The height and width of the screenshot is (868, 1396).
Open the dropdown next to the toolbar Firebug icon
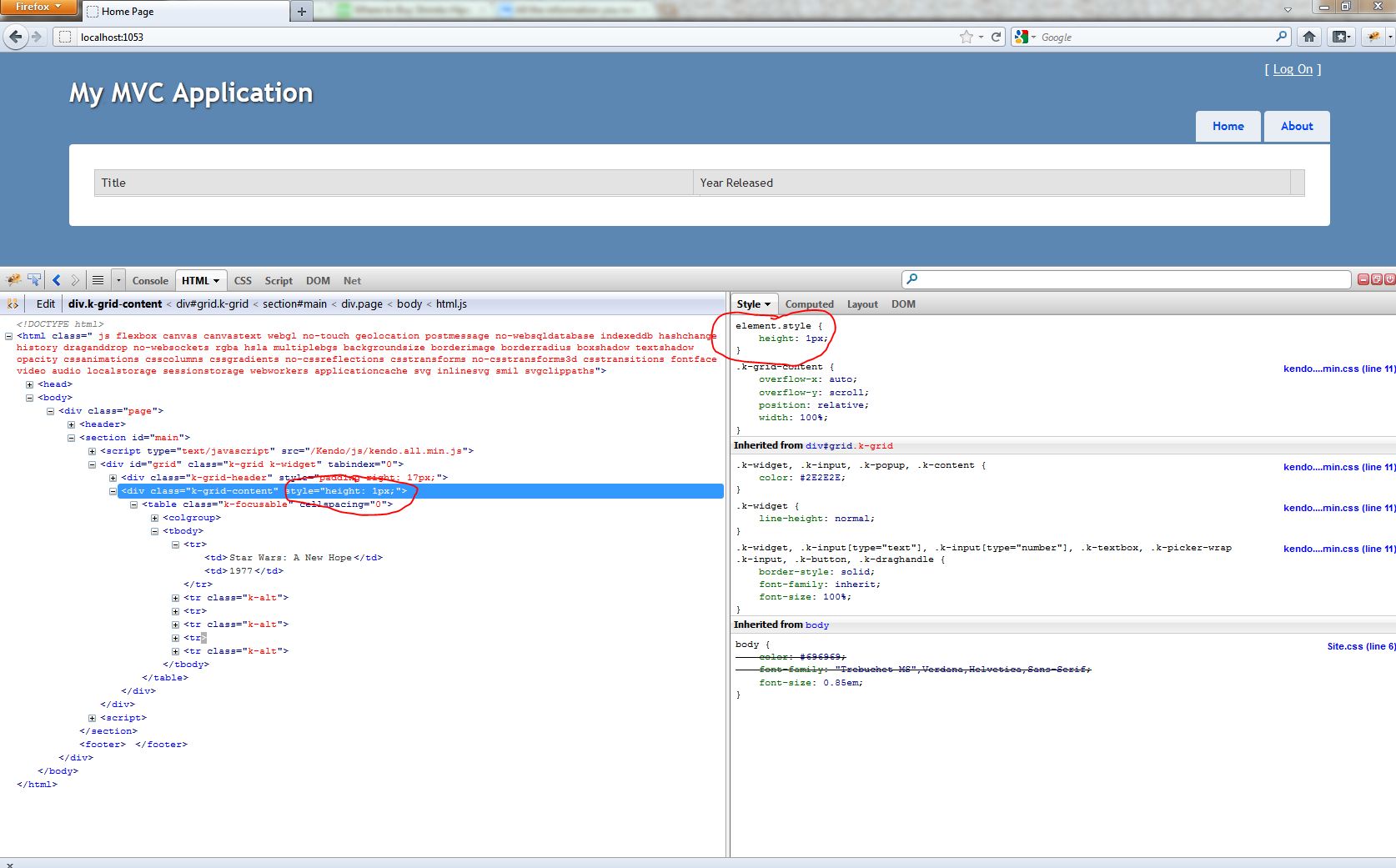pyautogui.click(x=1390, y=37)
